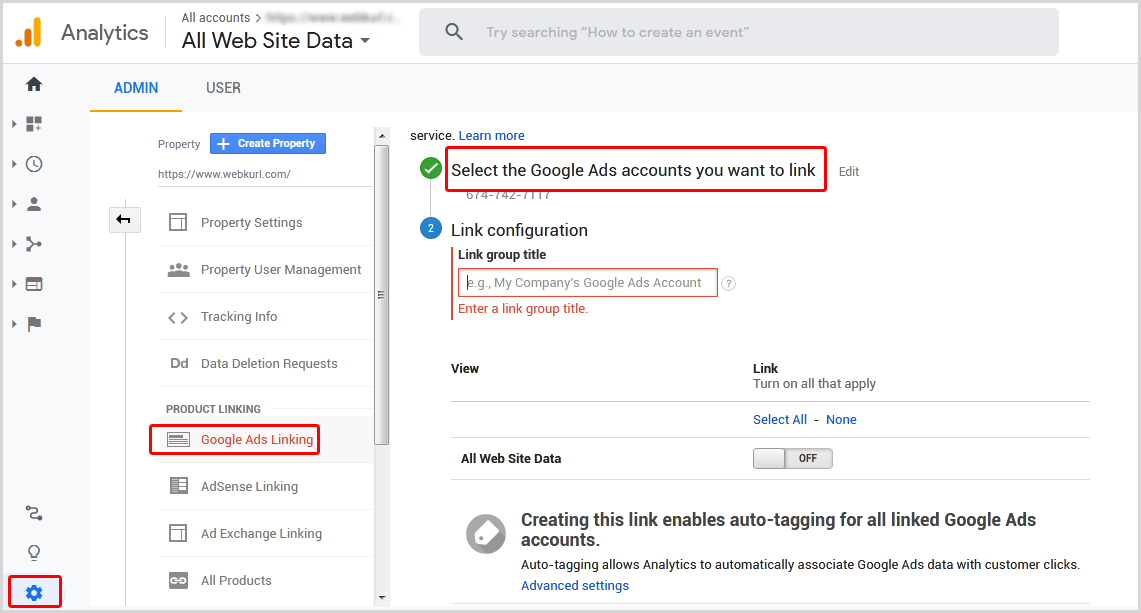Open Data Deletion Requests
This screenshot has width=1141, height=613.
(x=269, y=364)
